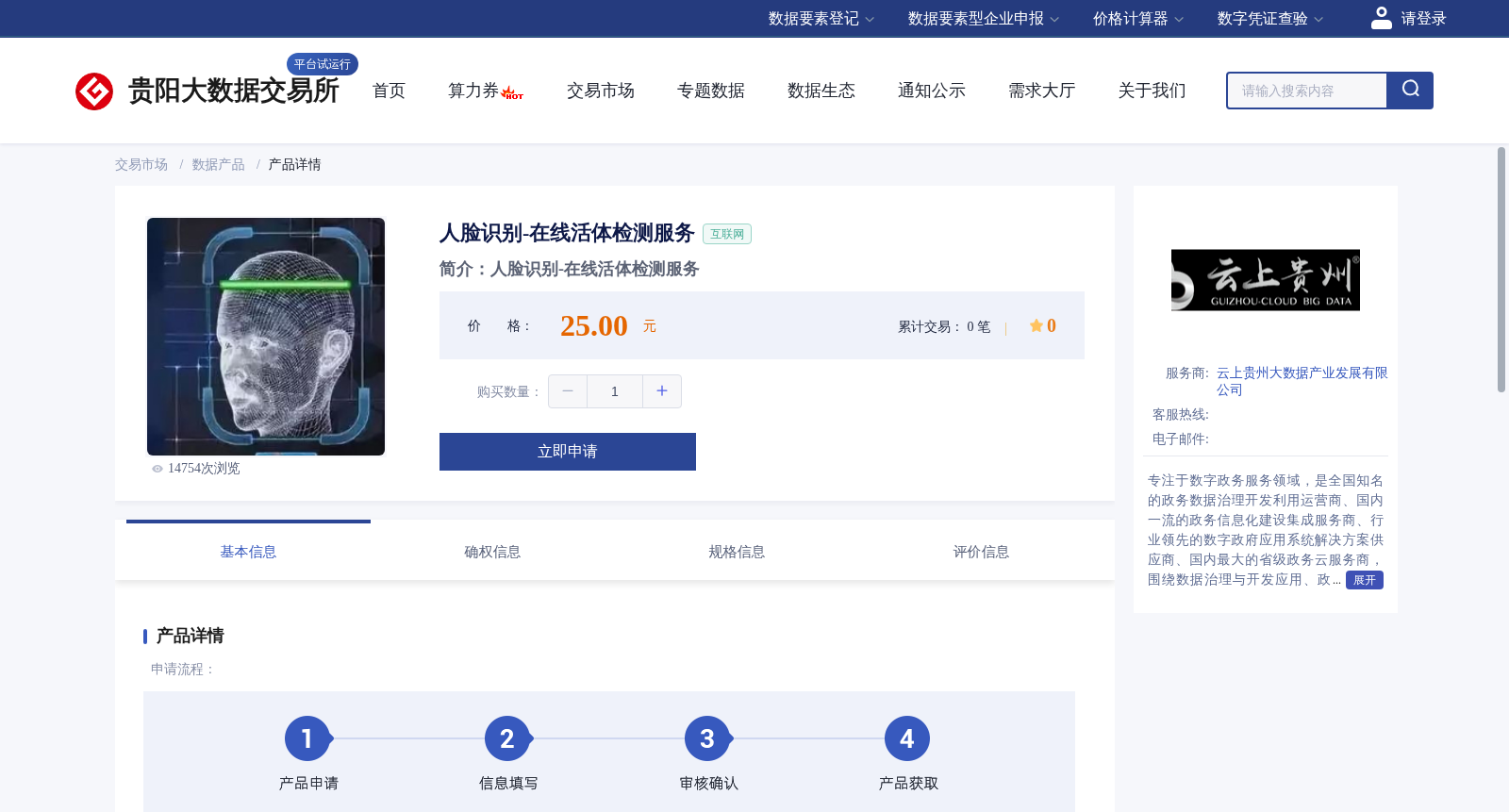Expand the 数据要素型企业申报 dropdown

click(984, 19)
